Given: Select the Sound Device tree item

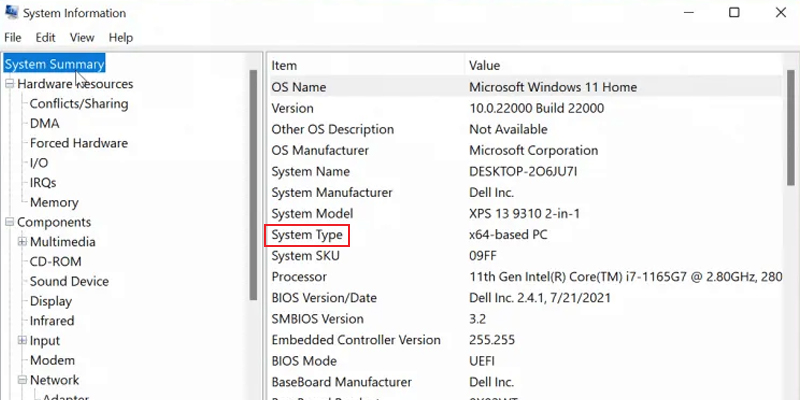Looking at the screenshot, I should (x=69, y=281).
